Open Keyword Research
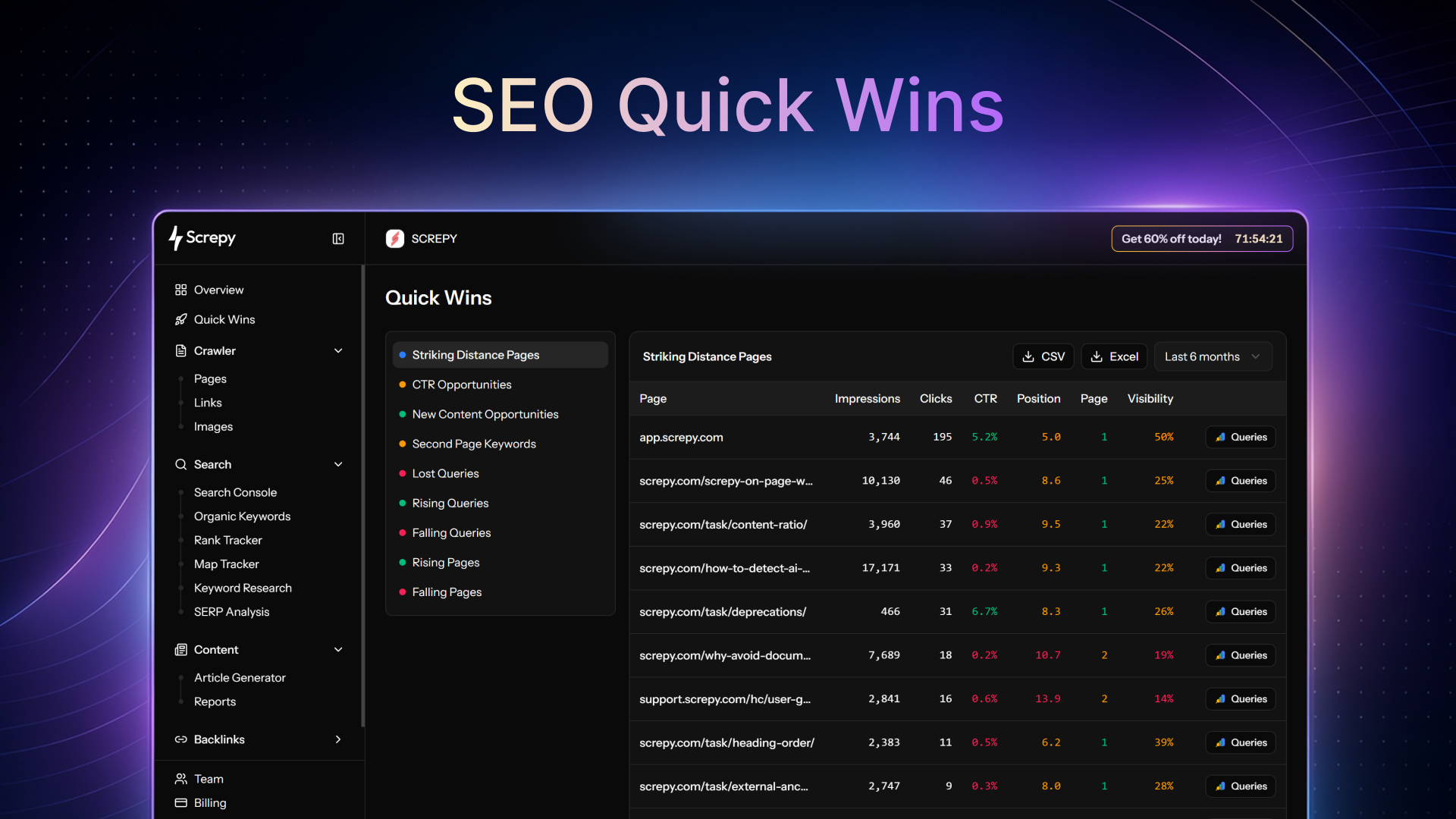The width and height of the screenshot is (1456, 819). point(243,588)
